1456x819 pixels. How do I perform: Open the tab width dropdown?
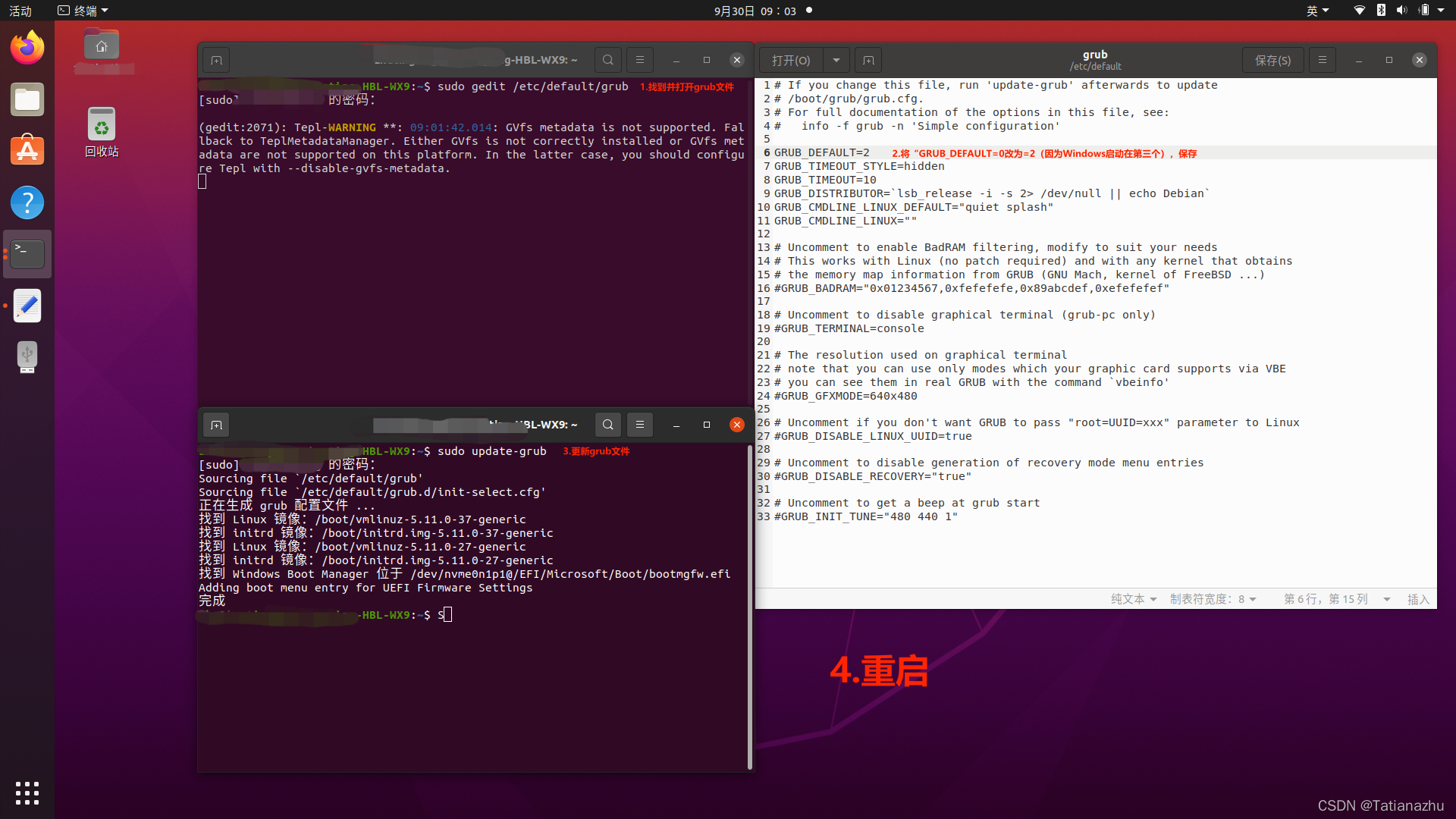(1212, 599)
